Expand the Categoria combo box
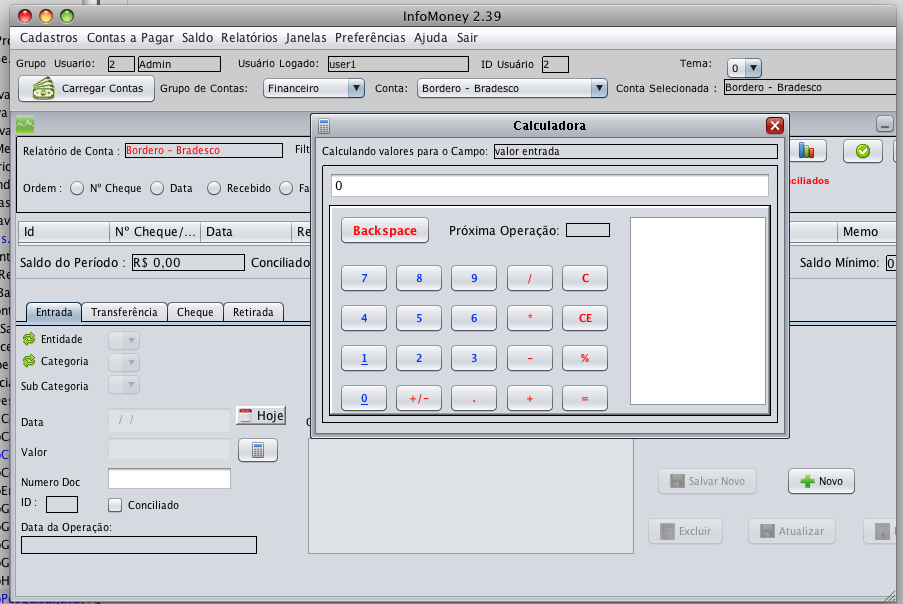The height and width of the screenshot is (604, 903). [x=124, y=362]
